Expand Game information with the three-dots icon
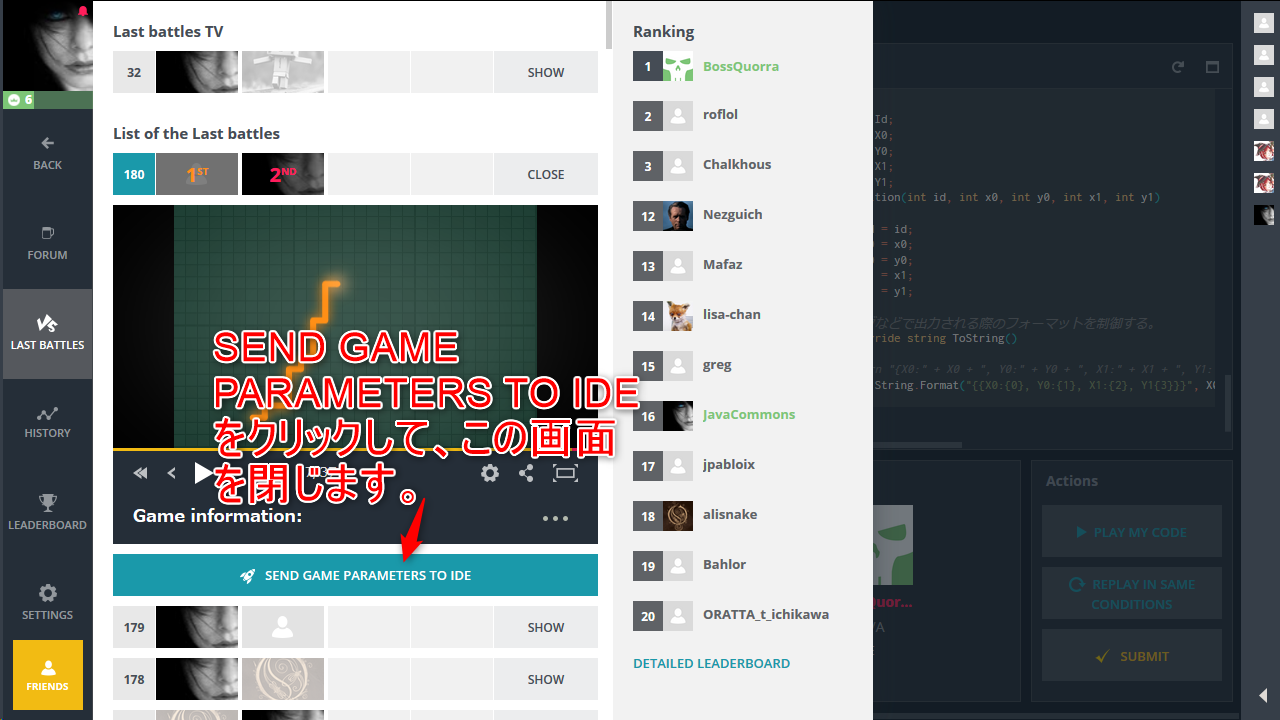This screenshot has height=720, width=1280. (555, 518)
